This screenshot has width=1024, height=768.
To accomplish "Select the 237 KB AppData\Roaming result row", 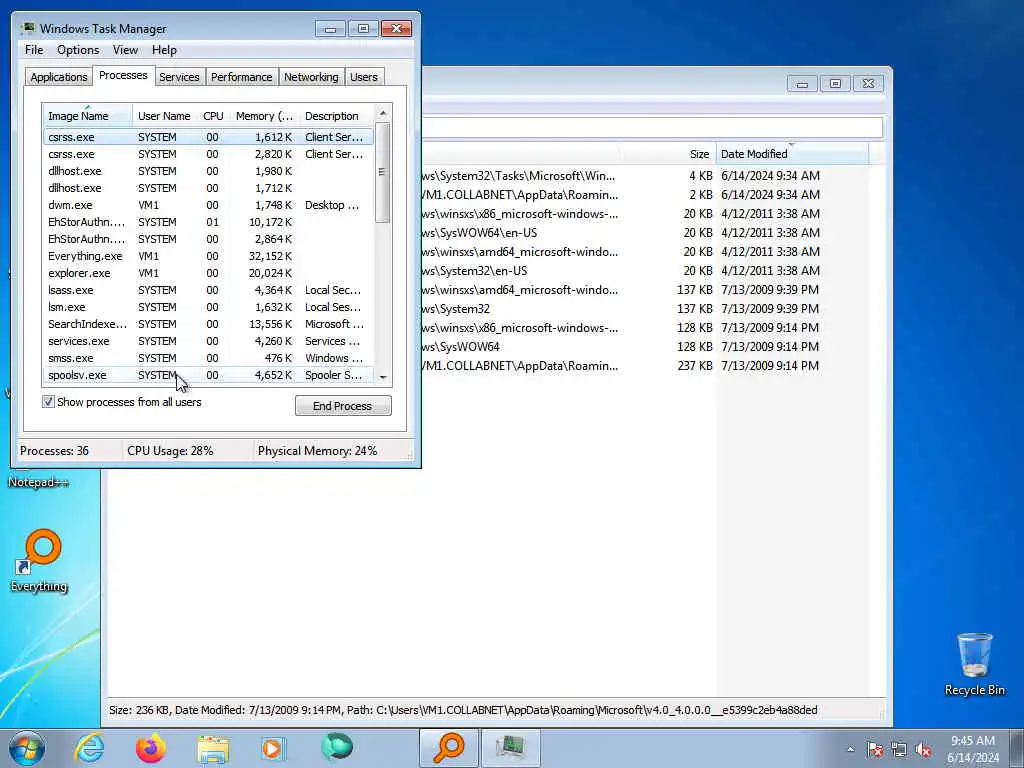I will click(x=645, y=366).
